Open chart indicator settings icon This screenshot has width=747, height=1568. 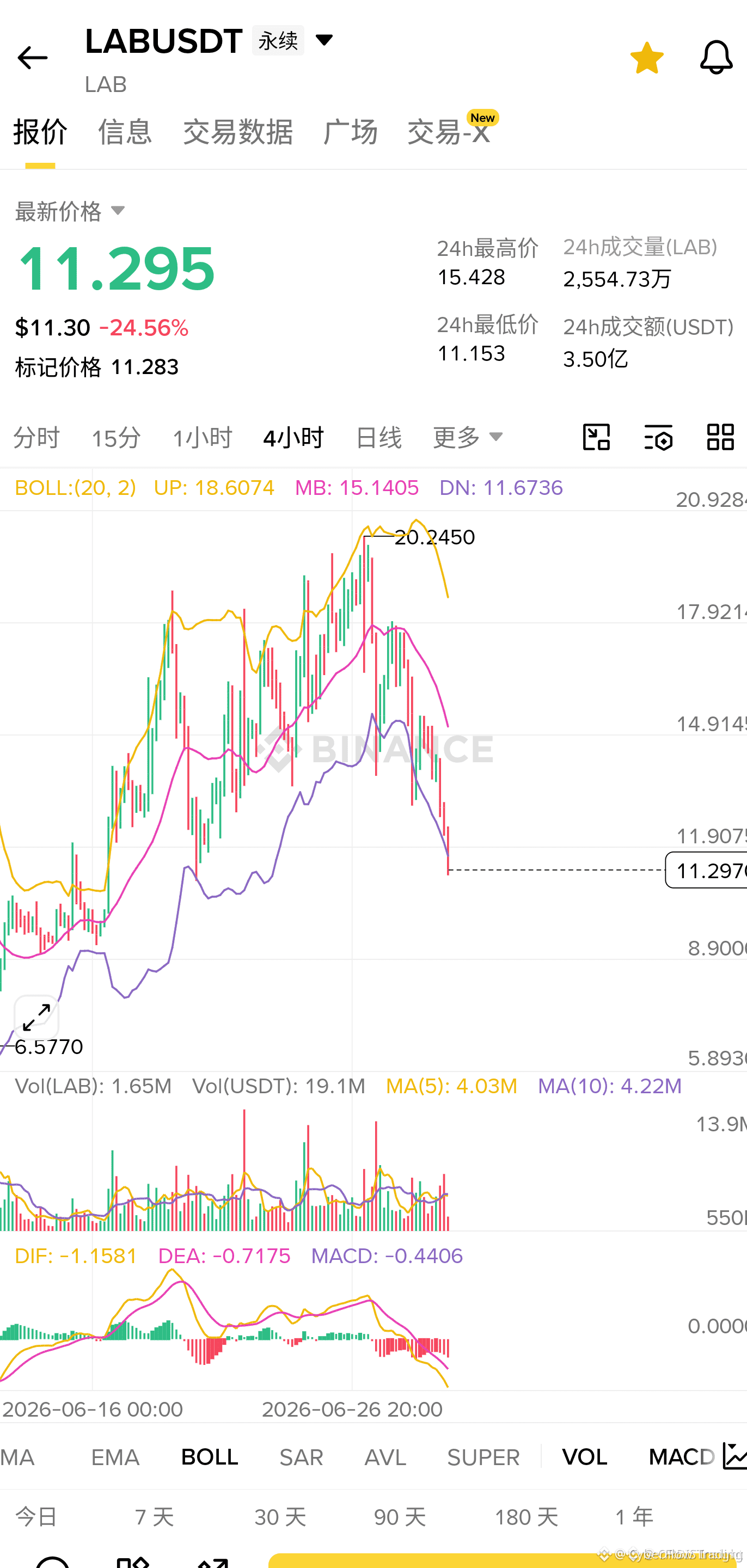coord(659,437)
